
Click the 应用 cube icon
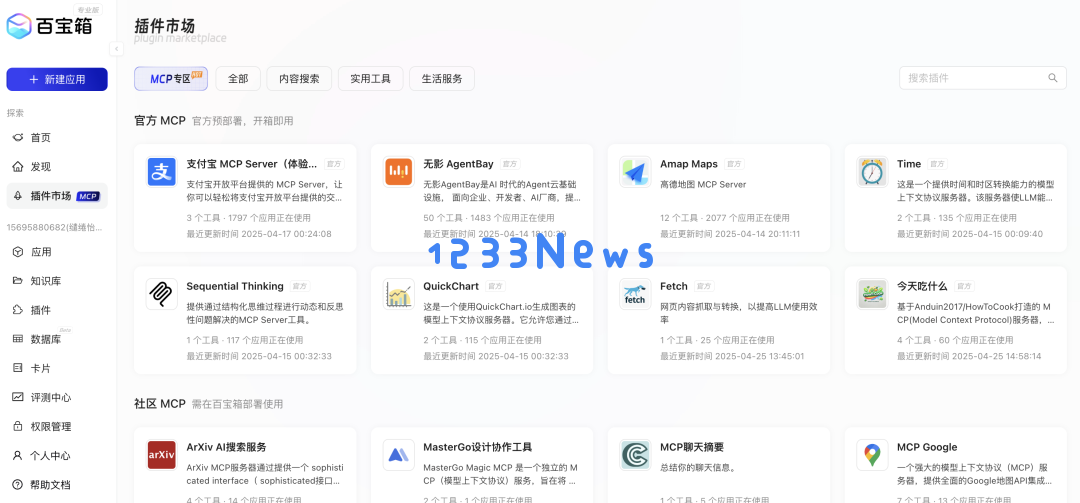pos(18,252)
